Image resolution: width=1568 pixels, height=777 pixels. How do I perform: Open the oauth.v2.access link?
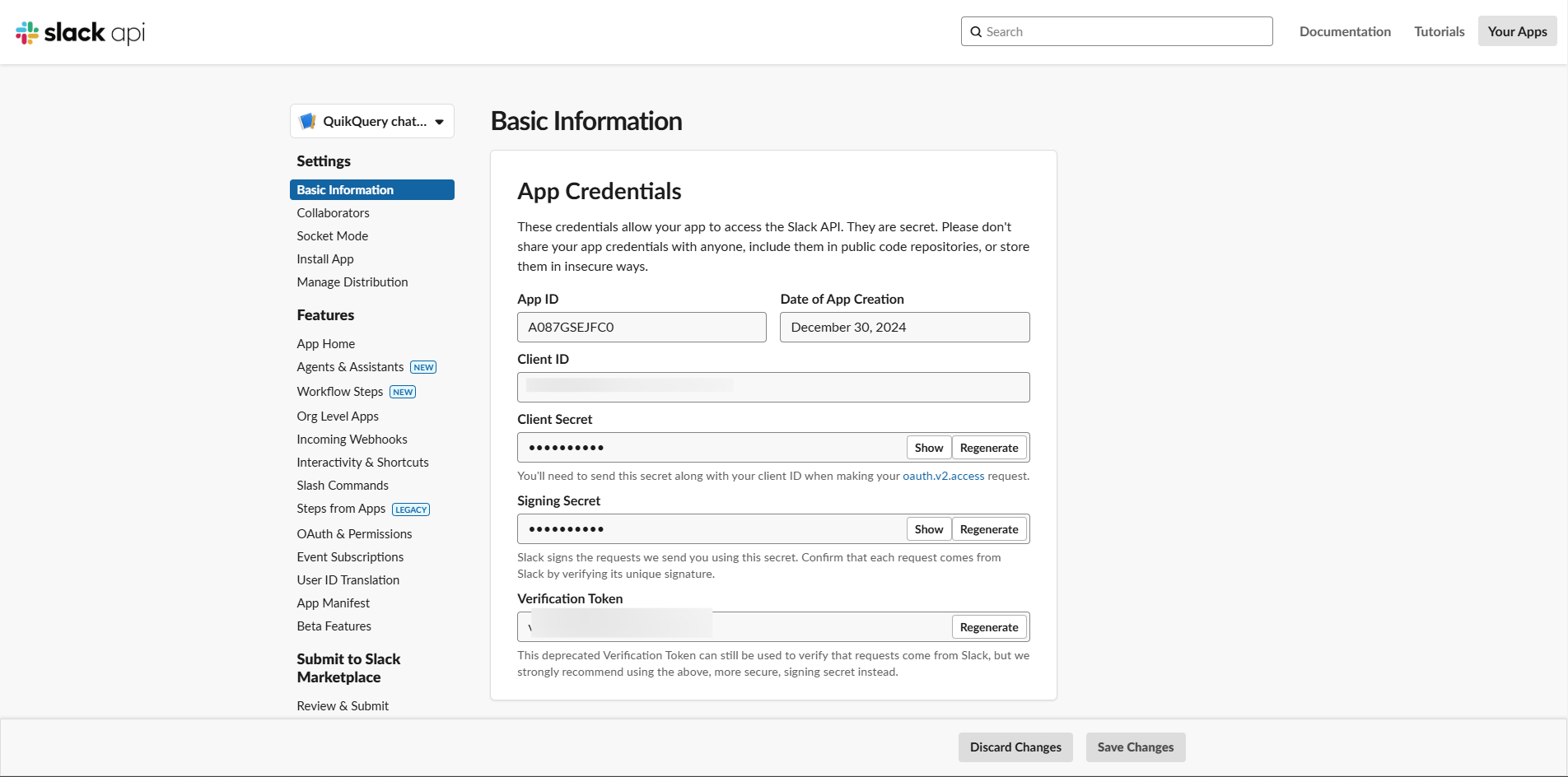pyautogui.click(x=943, y=476)
